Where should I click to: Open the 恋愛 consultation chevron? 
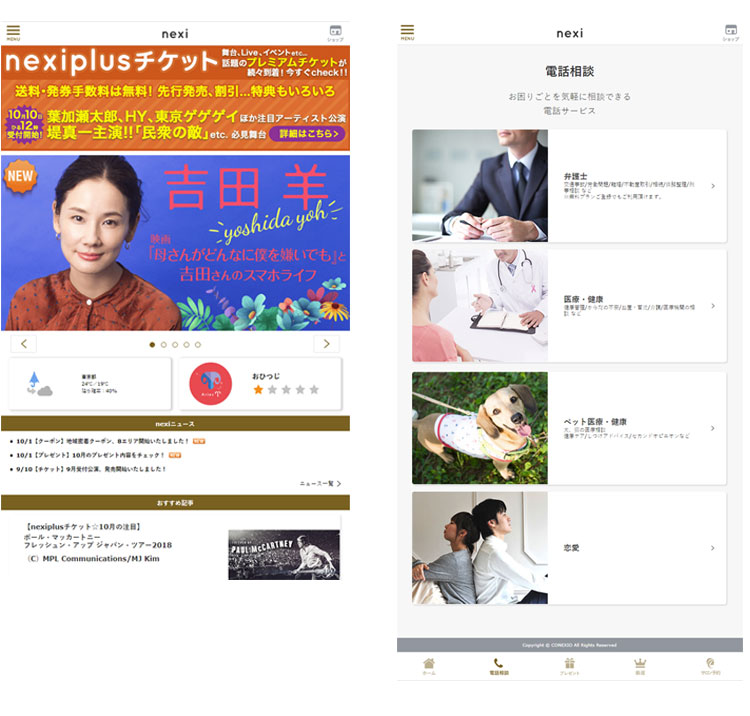tap(713, 548)
